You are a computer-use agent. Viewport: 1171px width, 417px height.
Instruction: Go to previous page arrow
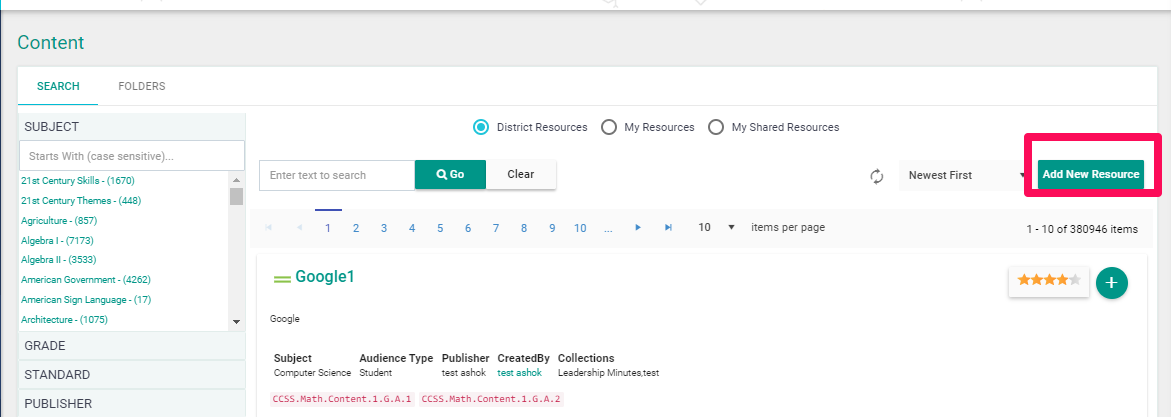click(299, 228)
